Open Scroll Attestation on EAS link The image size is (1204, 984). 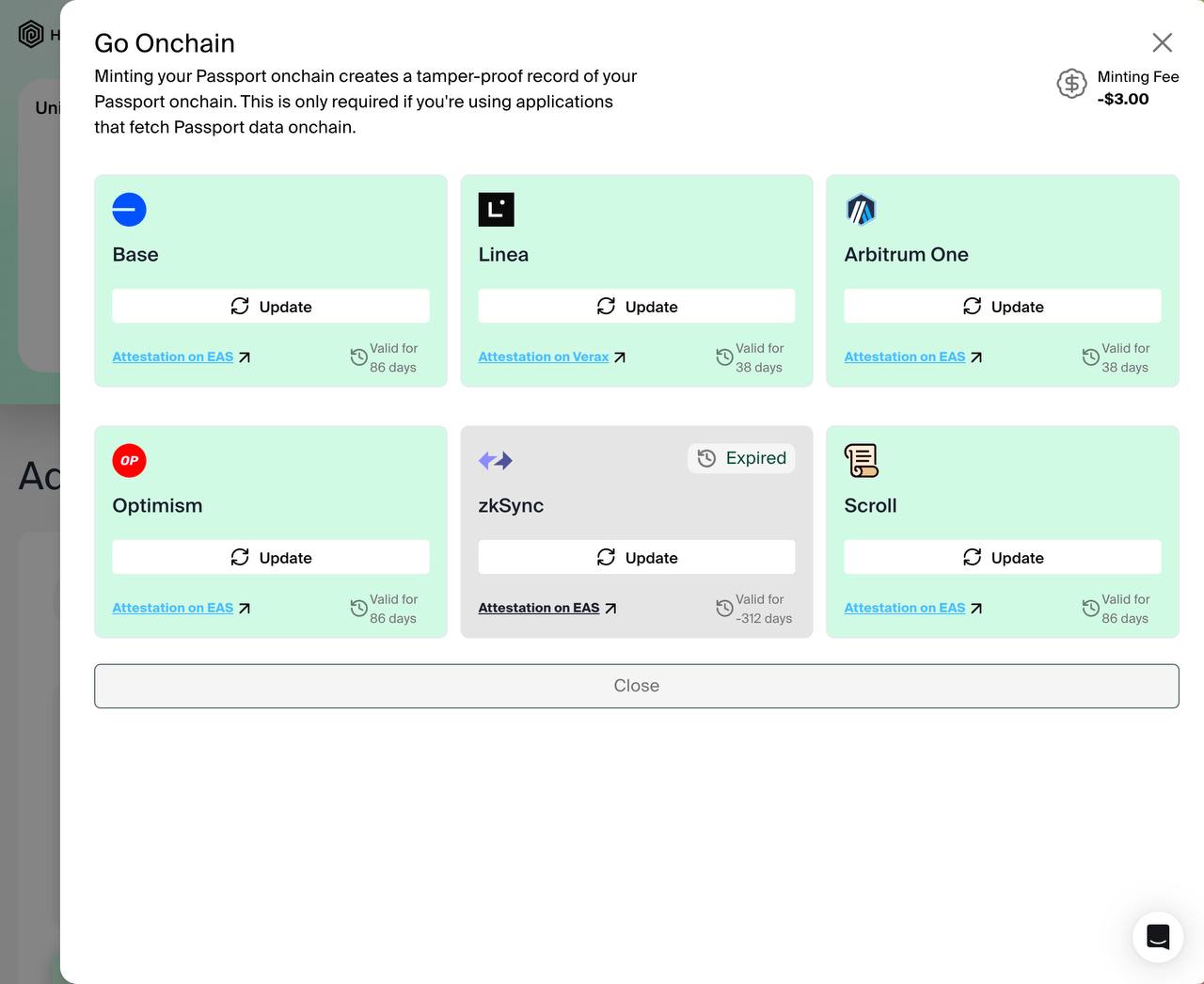coord(913,609)
